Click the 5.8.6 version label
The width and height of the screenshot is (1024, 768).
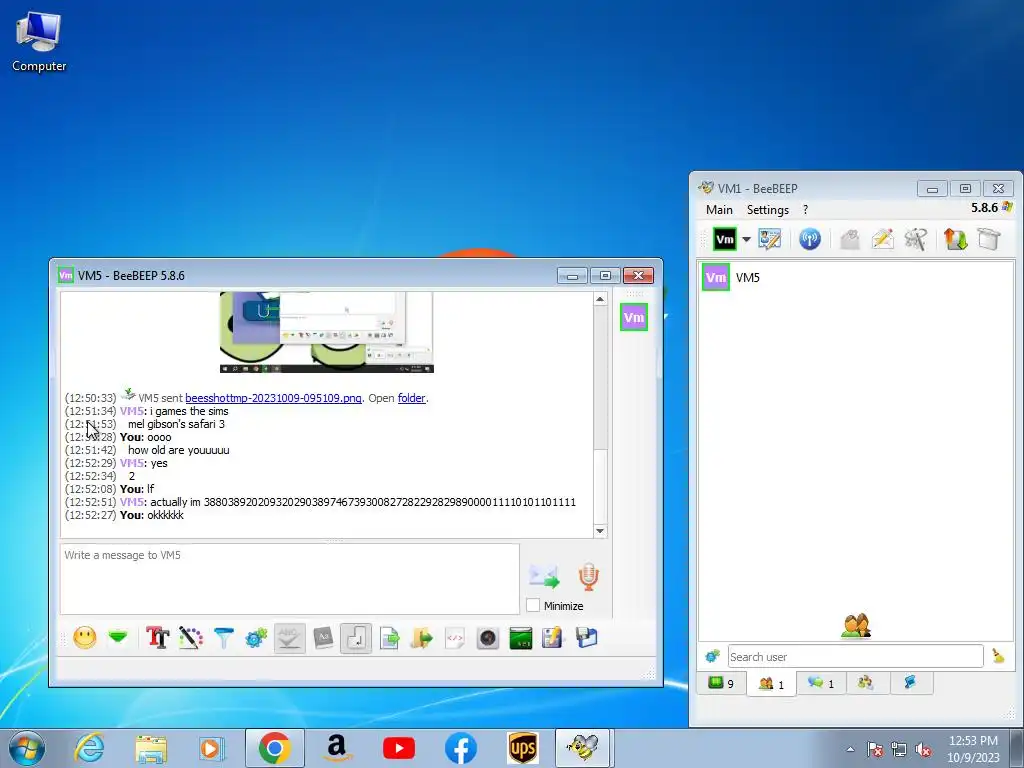point(984,208)
